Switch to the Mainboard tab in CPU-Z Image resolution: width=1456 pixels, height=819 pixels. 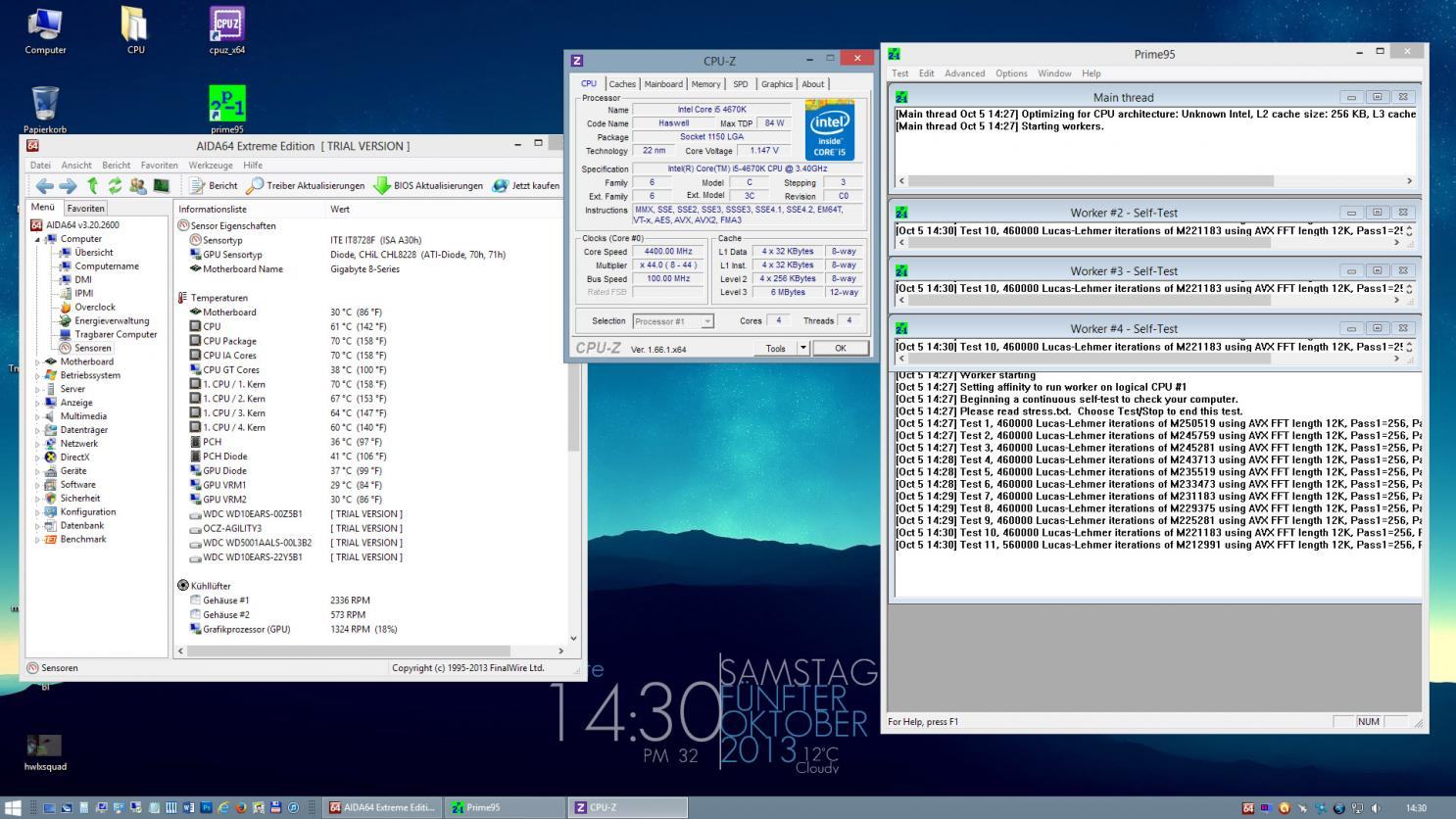[x=663, y=84]
